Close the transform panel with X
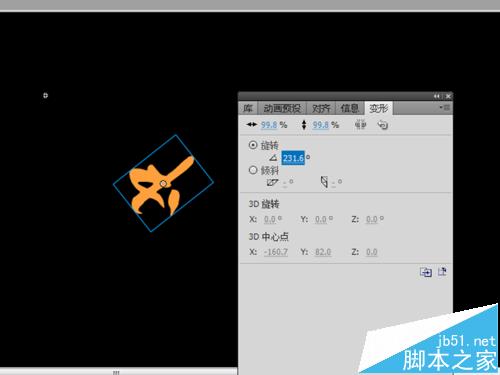Image resolution: width=500 pixels, height=375 pixels. [x=448, y=96]
